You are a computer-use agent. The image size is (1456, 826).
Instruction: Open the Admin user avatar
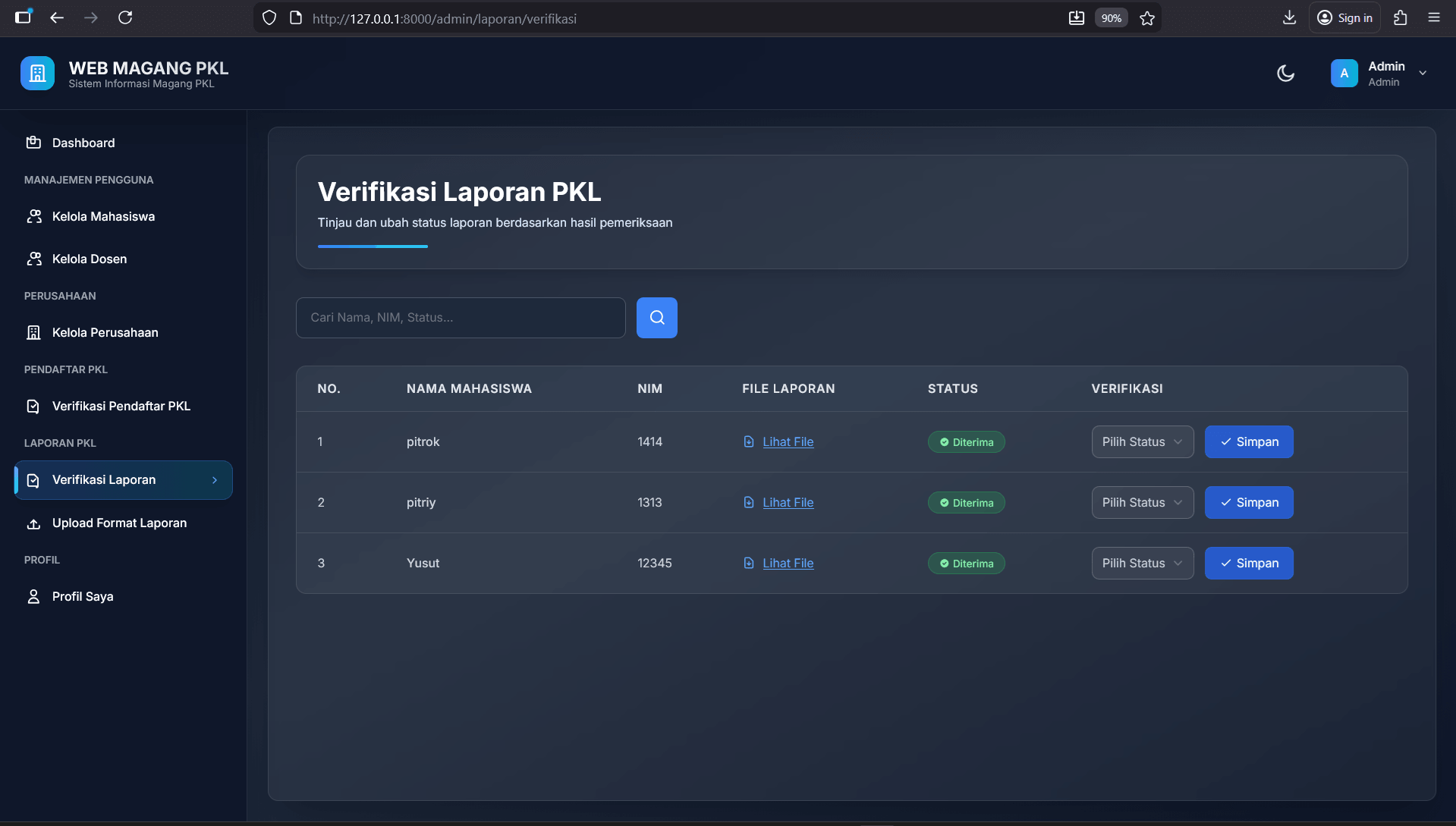[1344, 74]
